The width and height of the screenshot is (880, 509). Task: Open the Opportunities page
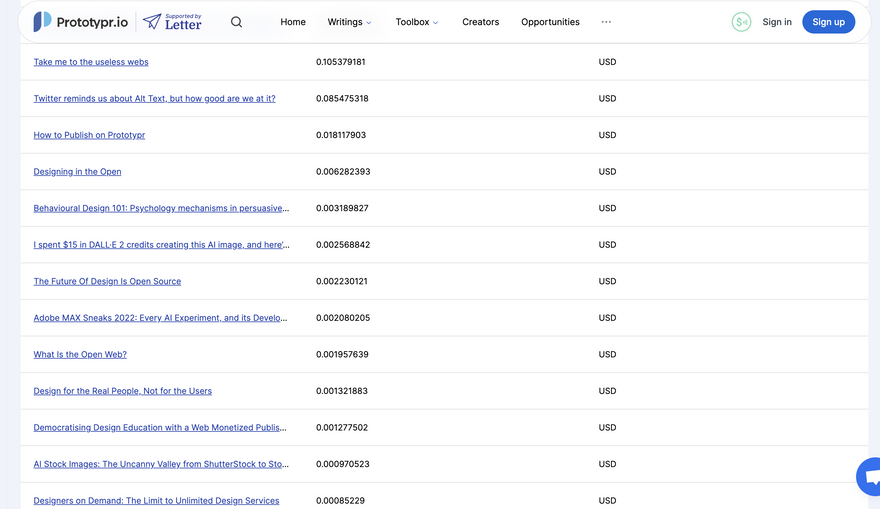click(550, 22)
